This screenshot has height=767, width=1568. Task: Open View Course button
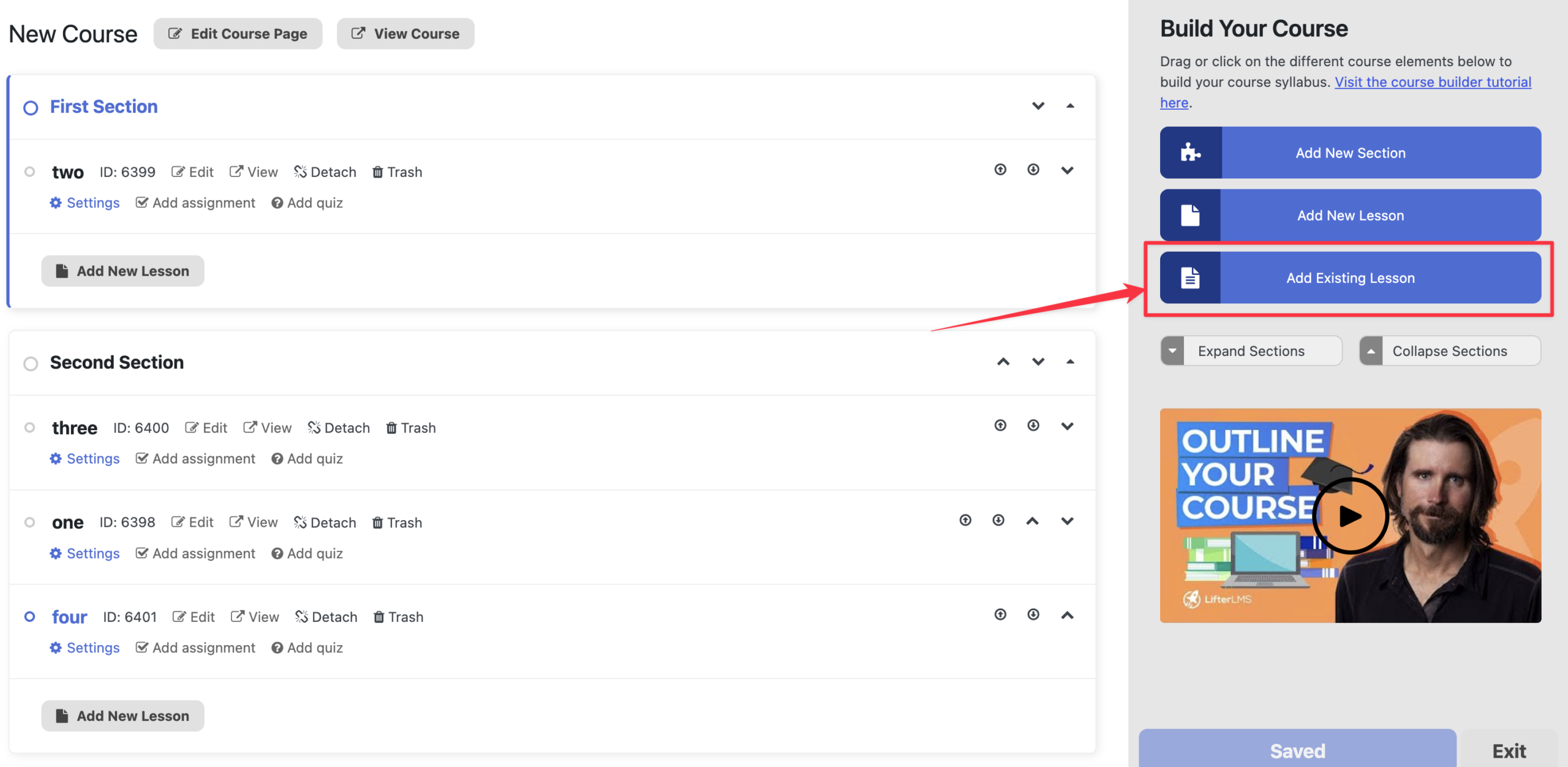tap(405, 34)
